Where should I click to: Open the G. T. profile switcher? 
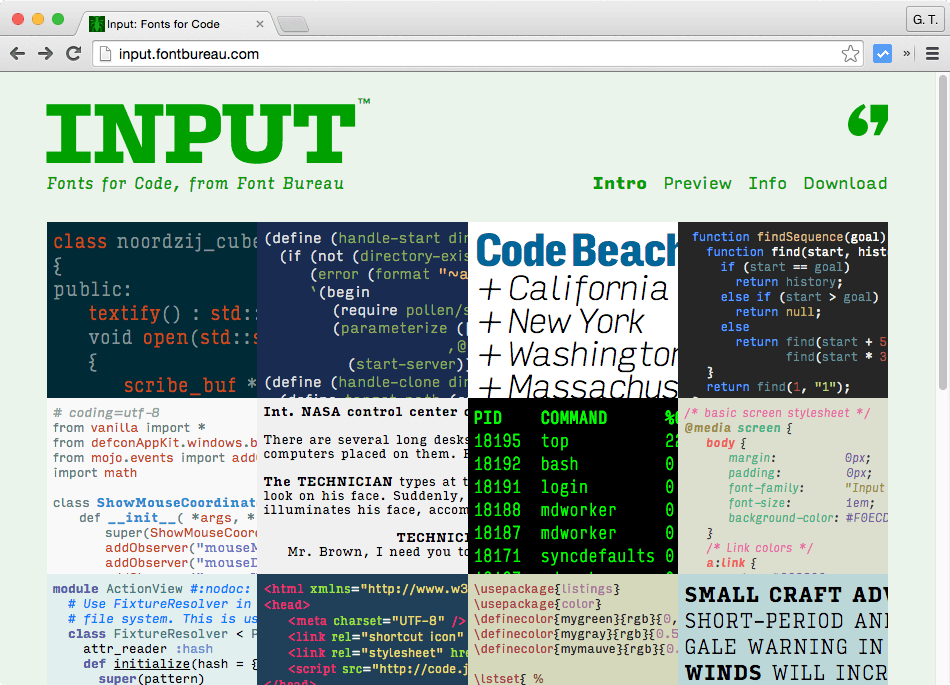[x=922, y=20]
